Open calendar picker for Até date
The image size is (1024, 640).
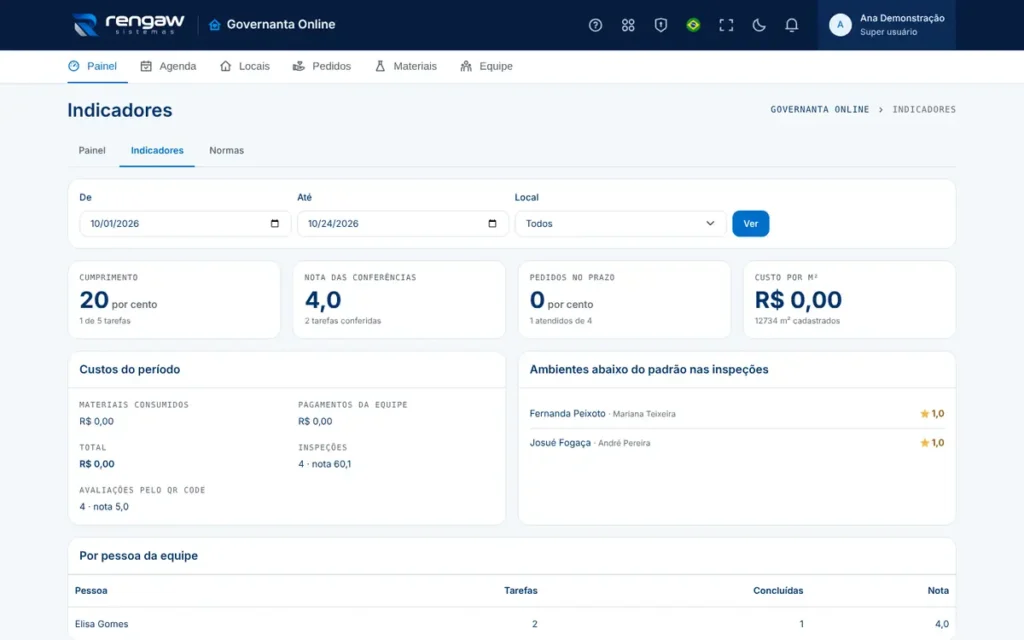[x=492, y=223]
